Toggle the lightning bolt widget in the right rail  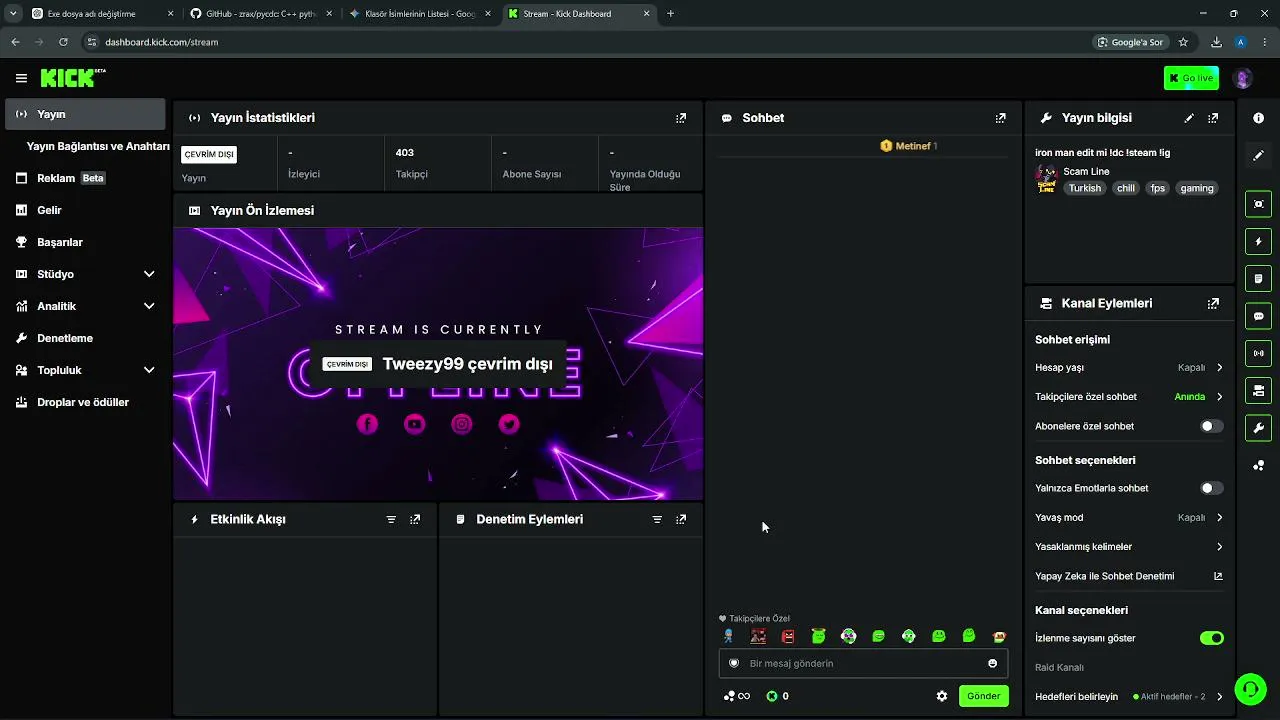[x=1258, y=241]
